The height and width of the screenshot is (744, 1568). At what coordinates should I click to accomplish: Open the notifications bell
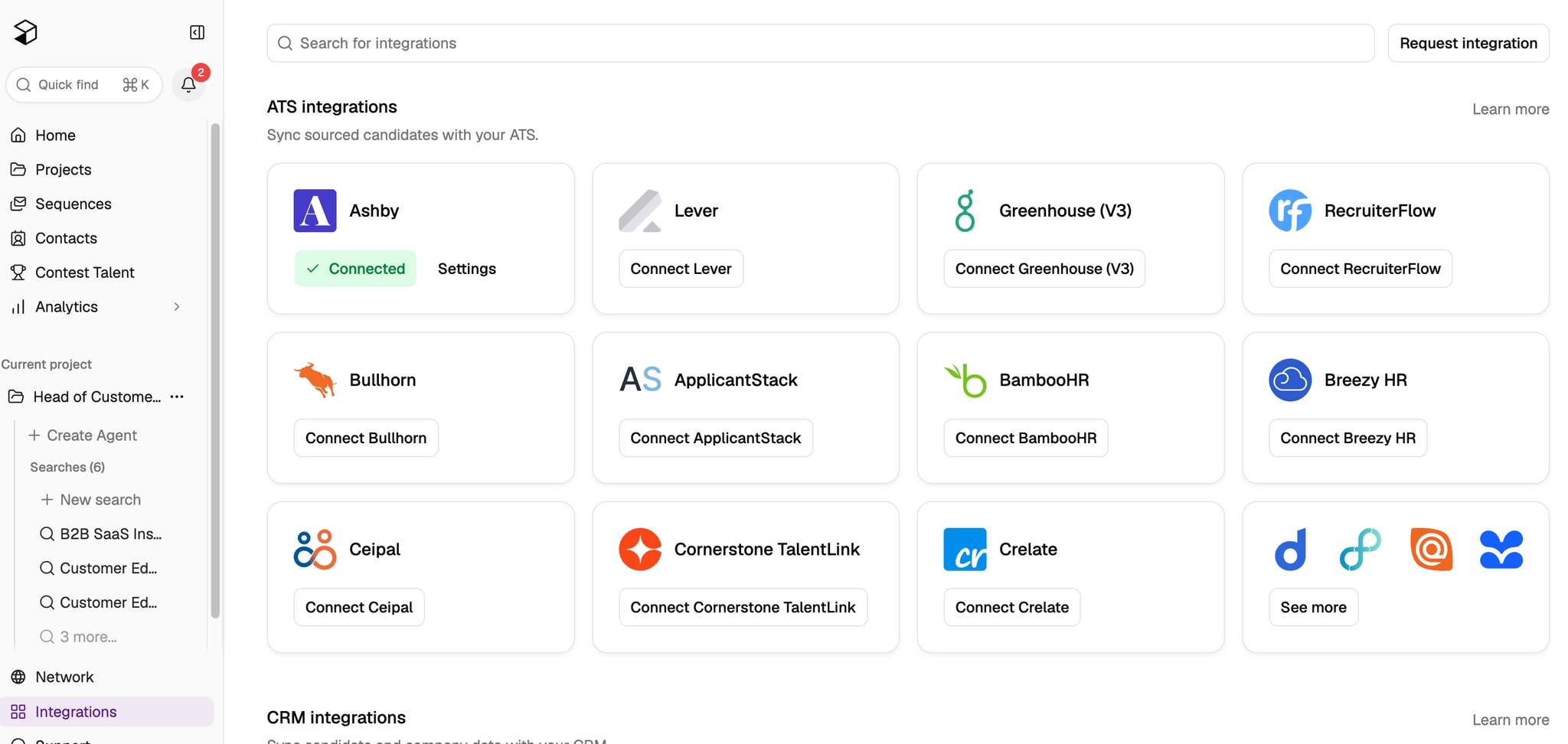(x=188, y=84)
